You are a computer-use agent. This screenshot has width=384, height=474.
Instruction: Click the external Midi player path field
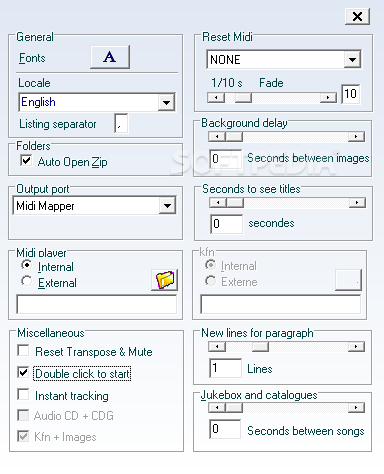click(x=97, y=304)
